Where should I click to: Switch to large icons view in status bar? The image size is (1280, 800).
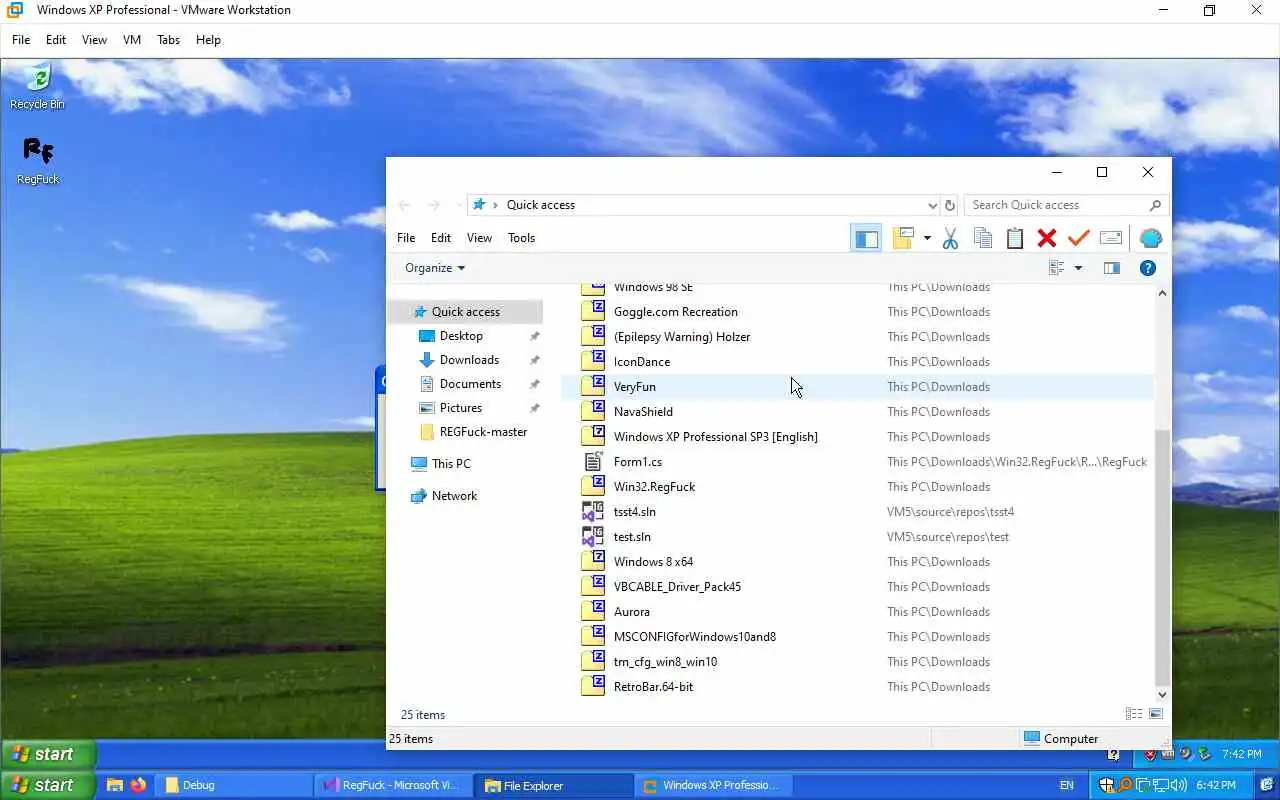click(1156, 714)
